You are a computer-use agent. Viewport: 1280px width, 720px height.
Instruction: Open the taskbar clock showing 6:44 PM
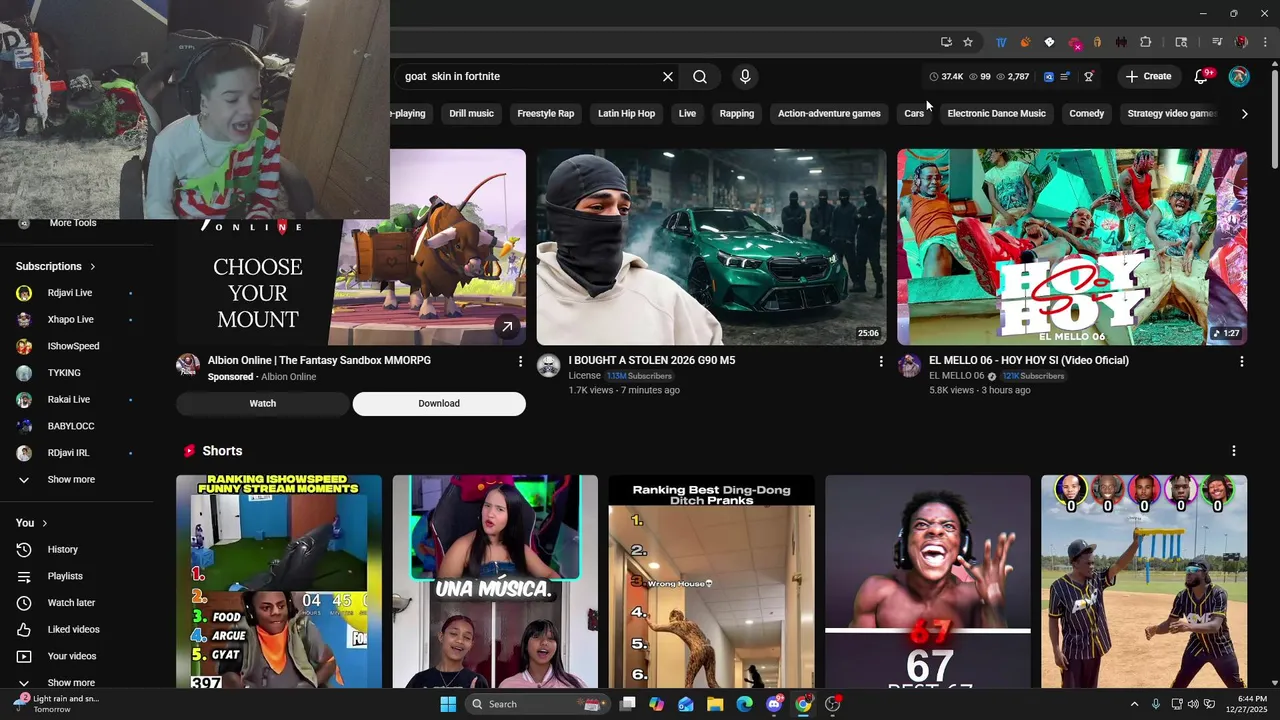pyautogui.click(x=1245, y=704)
